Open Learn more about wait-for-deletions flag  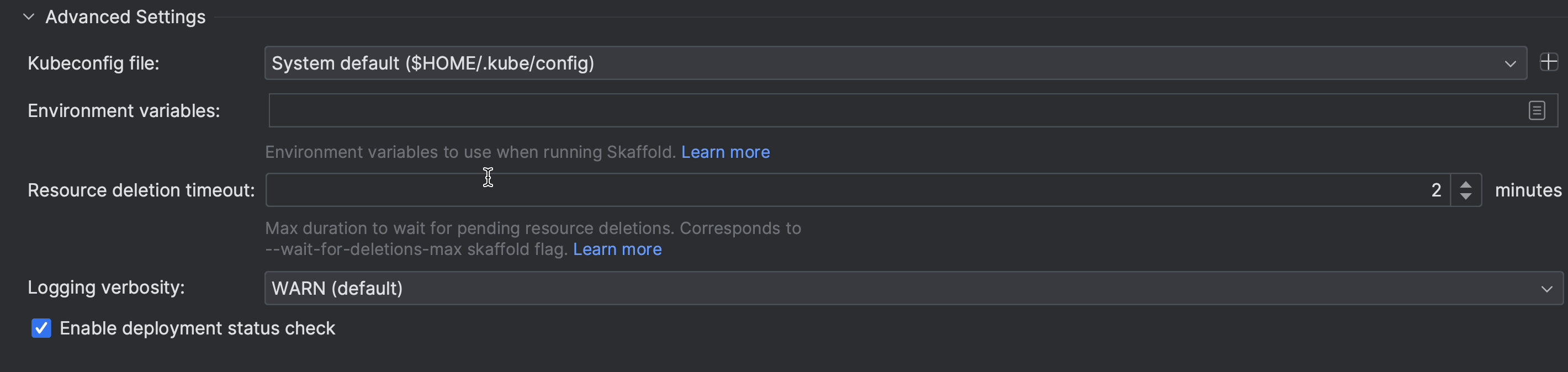pyautogui.click(x=617, y=249)
